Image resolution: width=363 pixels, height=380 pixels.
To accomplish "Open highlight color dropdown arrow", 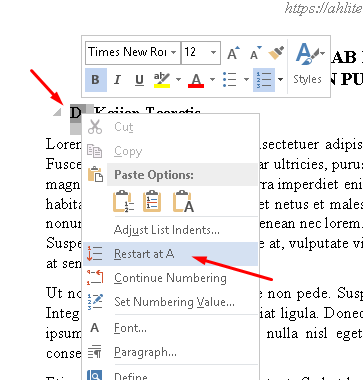I will point(178,80).
